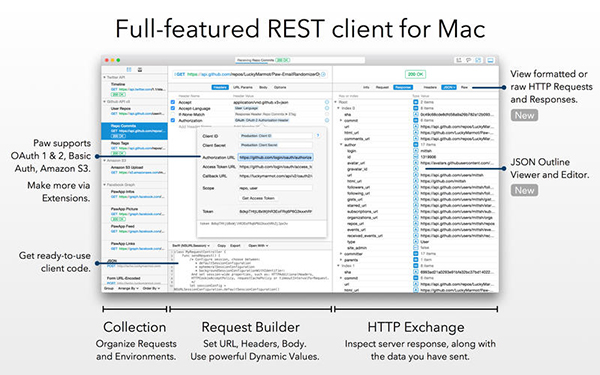Click the highlighted blue layout icon in toolbar
Screen dimensions: 600x375
tap(478, 60)
